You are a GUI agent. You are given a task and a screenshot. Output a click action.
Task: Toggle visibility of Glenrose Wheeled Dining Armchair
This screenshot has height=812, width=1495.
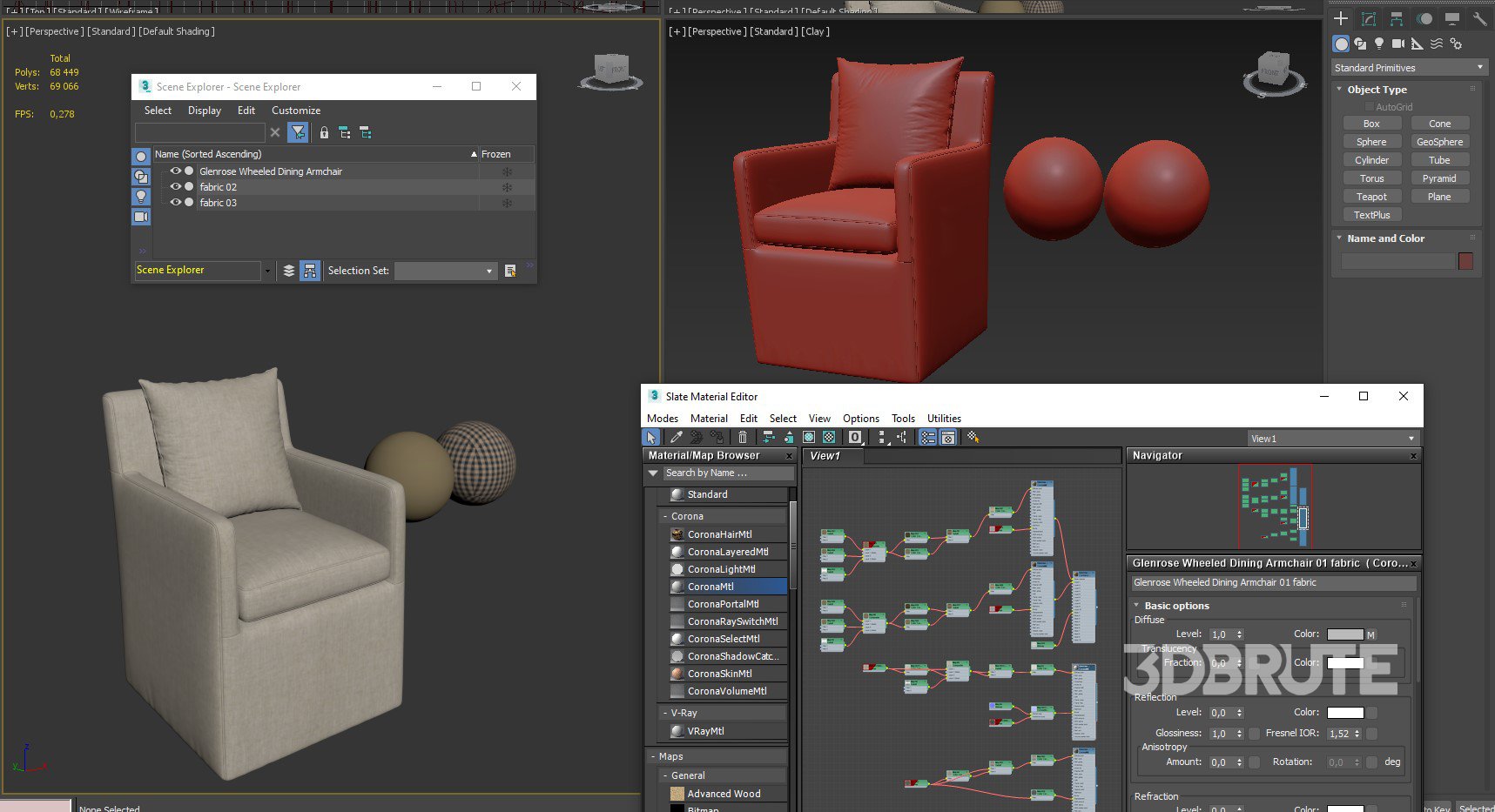point(175,171)
